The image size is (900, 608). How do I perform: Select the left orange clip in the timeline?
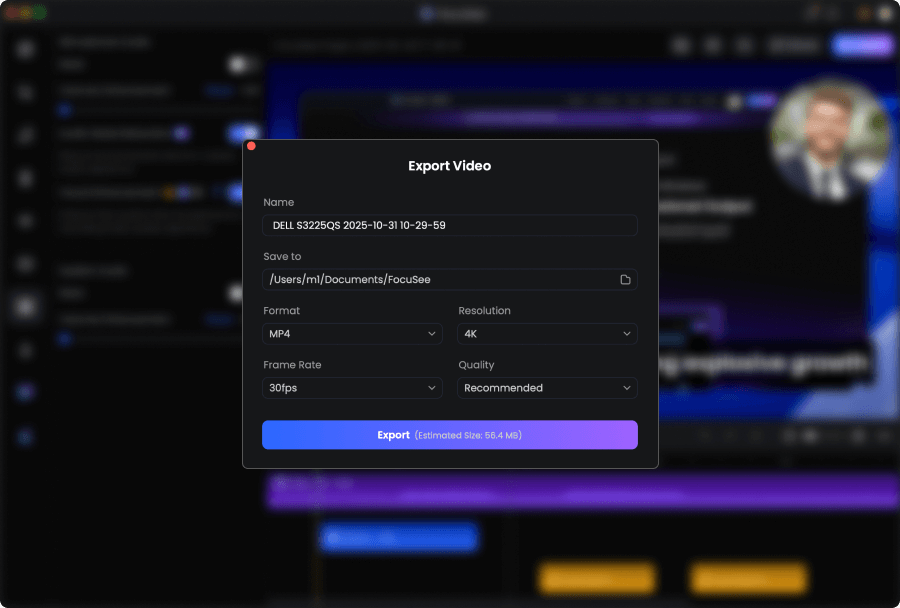[596, 578]
